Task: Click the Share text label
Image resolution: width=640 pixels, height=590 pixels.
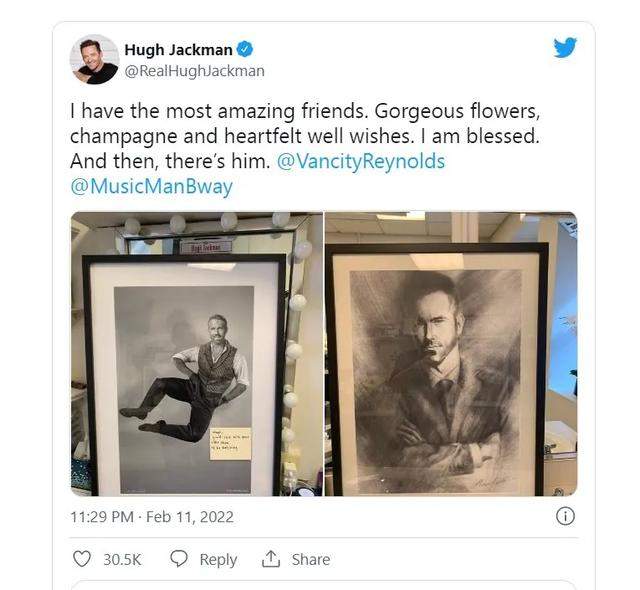Action: (311, 559)
